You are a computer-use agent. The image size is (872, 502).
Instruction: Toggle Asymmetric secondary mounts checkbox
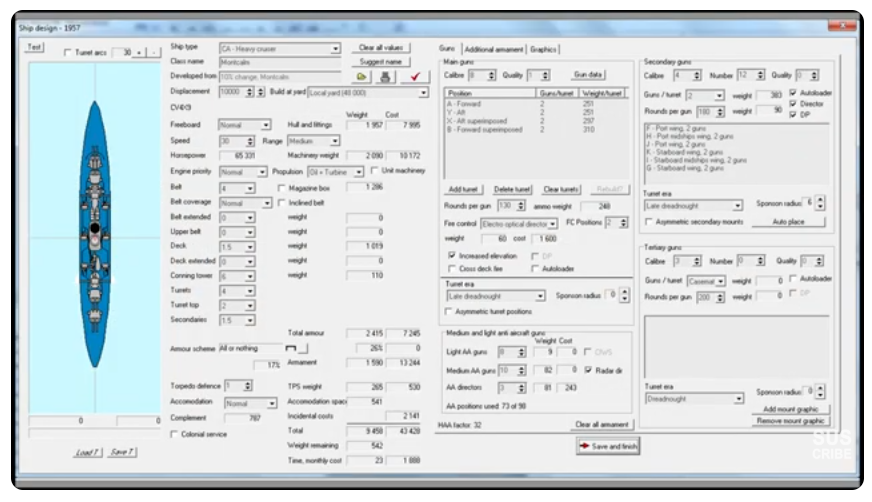pyautogui.click(x=648, y=222)
